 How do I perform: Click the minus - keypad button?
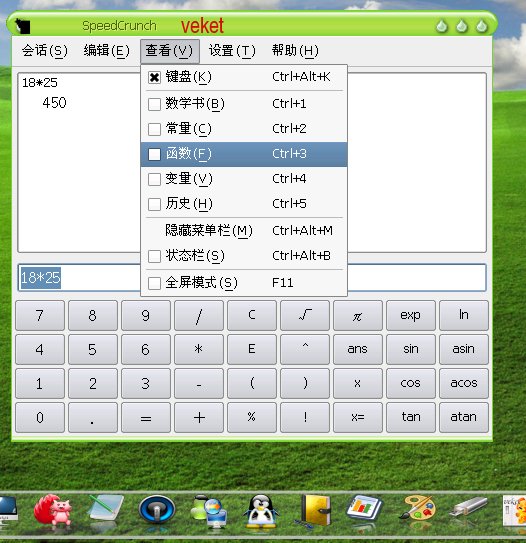coord(199,383)
